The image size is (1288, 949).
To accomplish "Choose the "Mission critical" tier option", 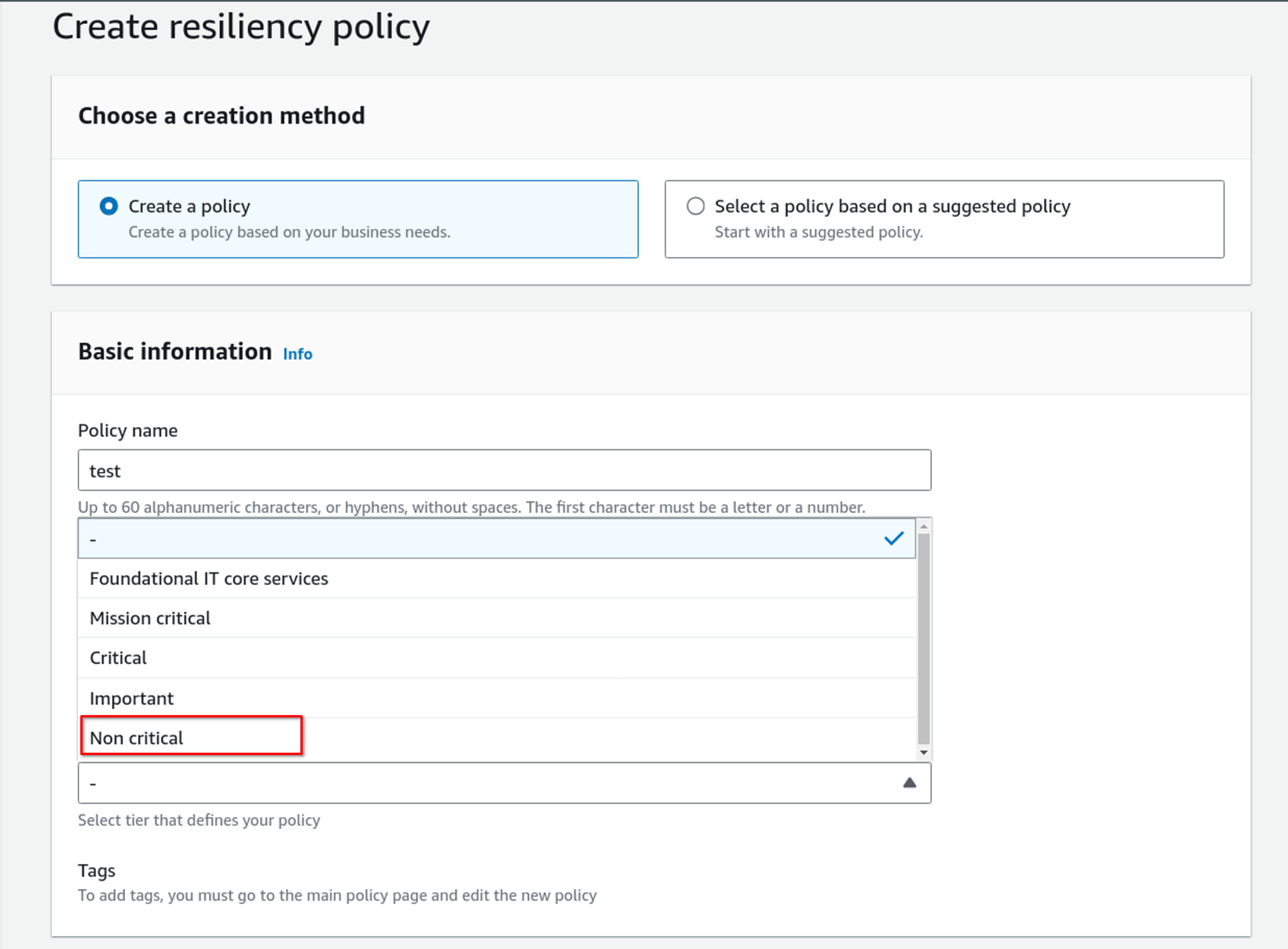I will pyautogui.click(x=150, y=618).
